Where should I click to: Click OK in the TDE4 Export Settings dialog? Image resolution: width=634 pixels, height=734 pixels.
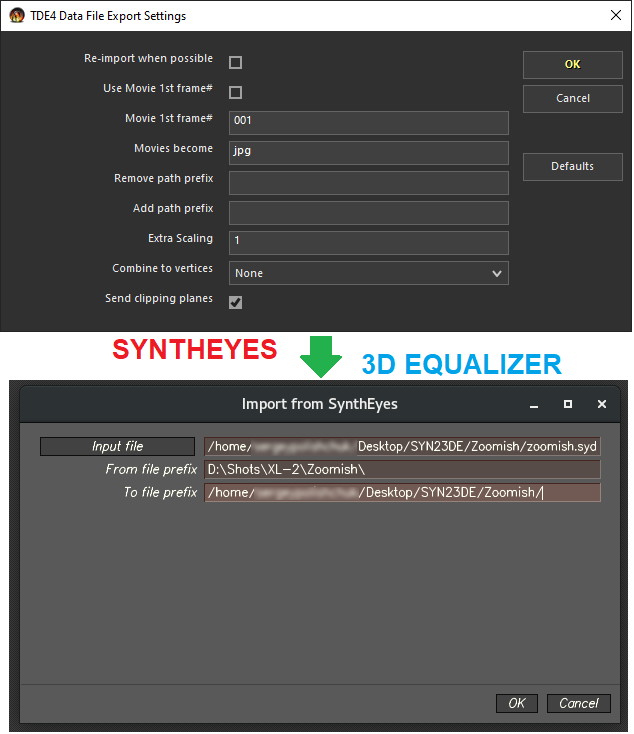pyautogui.click(x=573, y=65)
